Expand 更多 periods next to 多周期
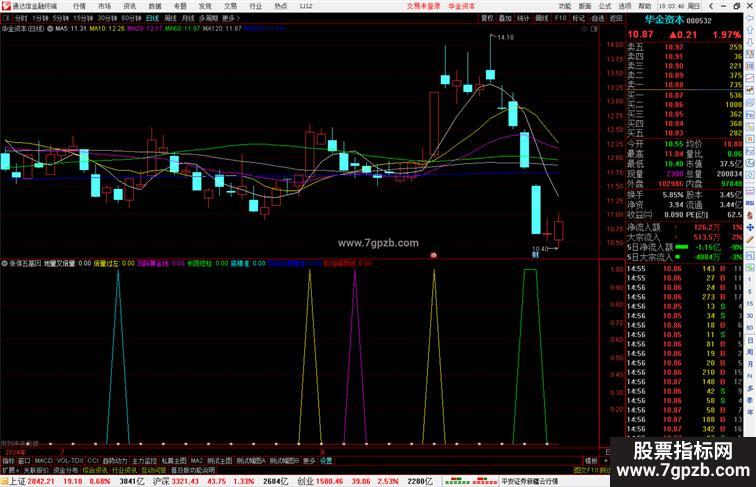Image resolution: width=756 pixels, height=487 pixels. click(230, 18)
